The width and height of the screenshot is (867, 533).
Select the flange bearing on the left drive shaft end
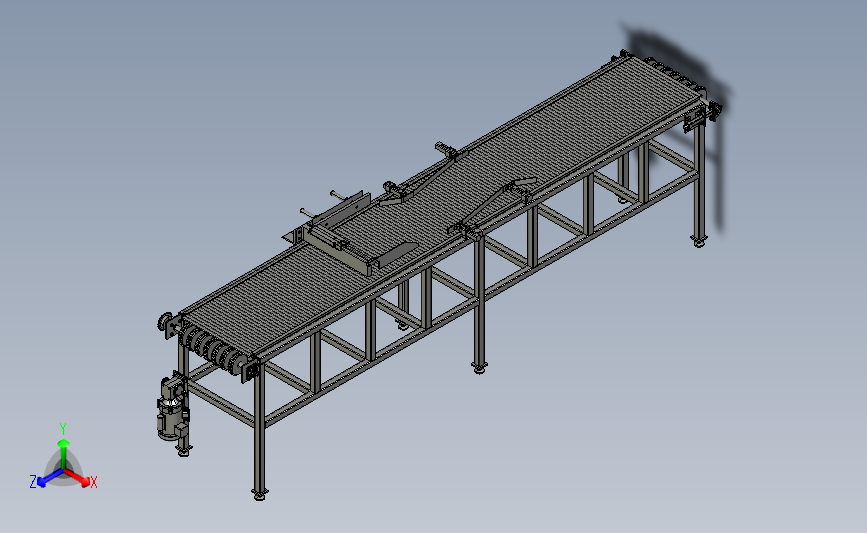click(x=164, y=322)
